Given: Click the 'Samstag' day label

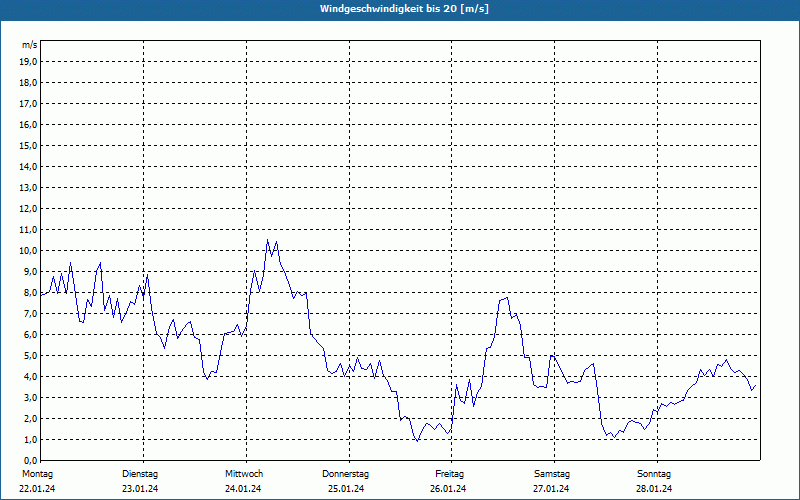Looking at the screenshot, I should click(x=552, y=474).
